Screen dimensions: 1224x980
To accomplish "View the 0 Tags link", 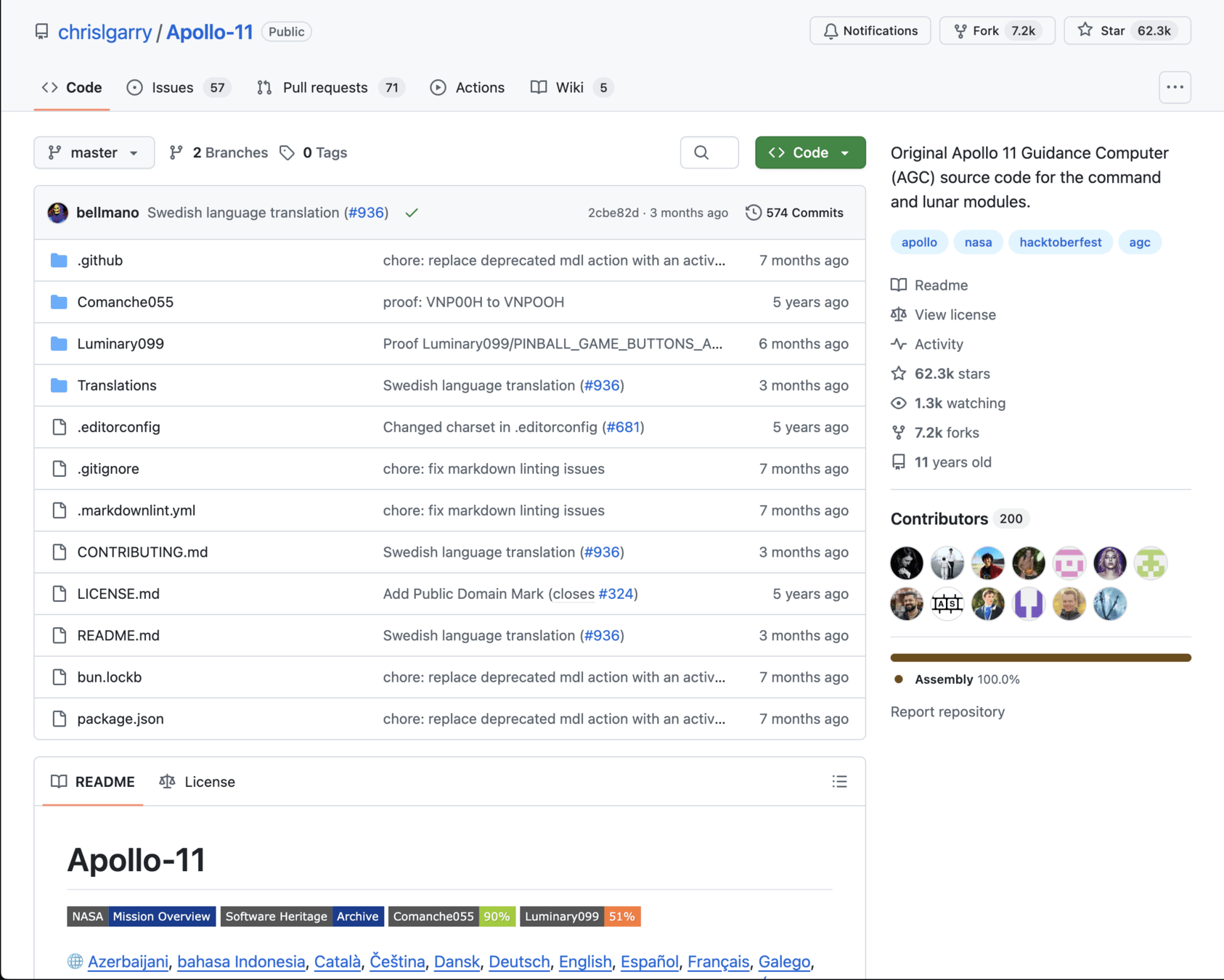I will tap(314, 152).
